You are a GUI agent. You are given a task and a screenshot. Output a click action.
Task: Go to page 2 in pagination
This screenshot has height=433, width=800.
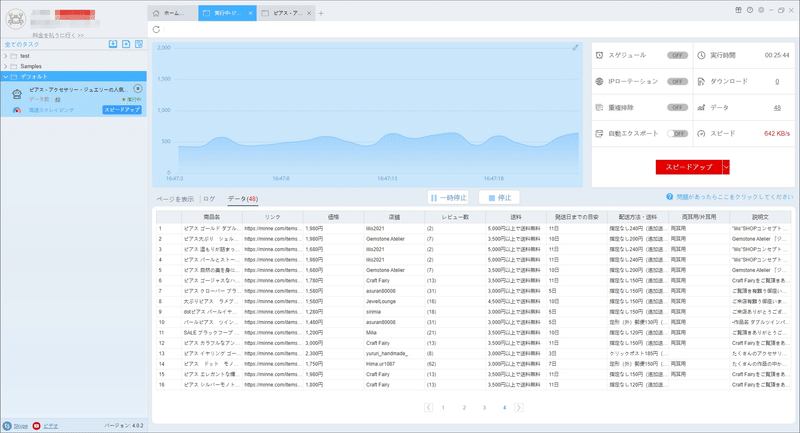coord(464,407)
